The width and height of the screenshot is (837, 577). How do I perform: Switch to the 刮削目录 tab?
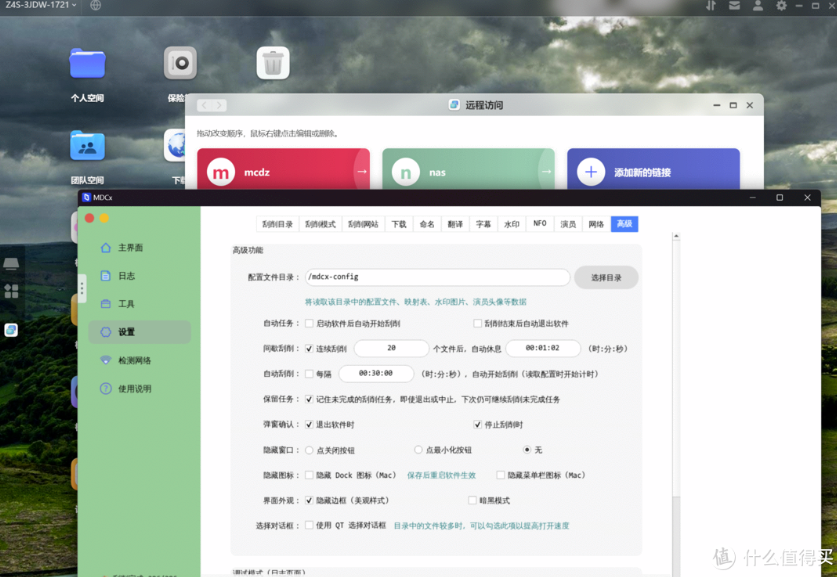278,224
